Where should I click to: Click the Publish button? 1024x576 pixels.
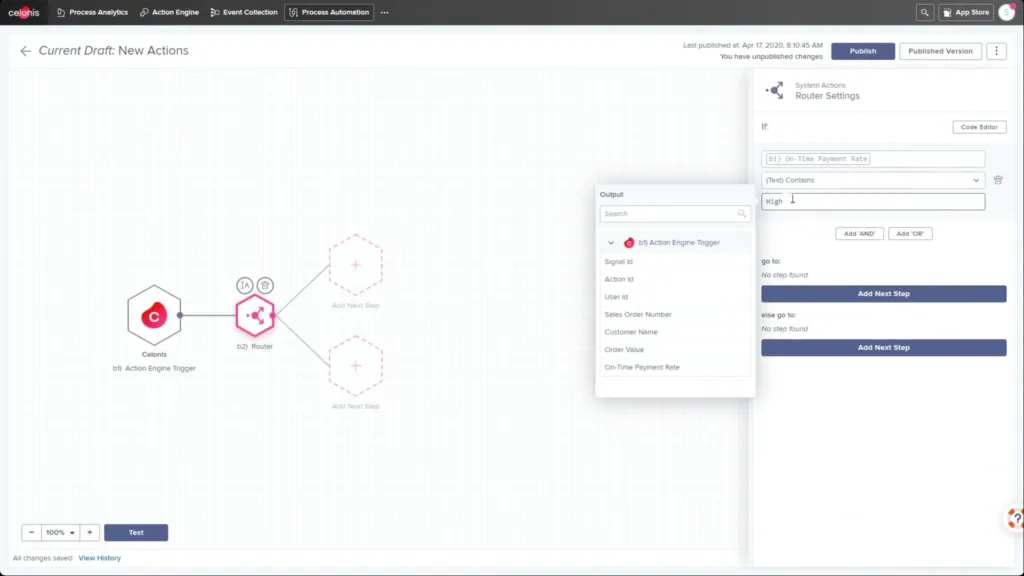[863, 51]
